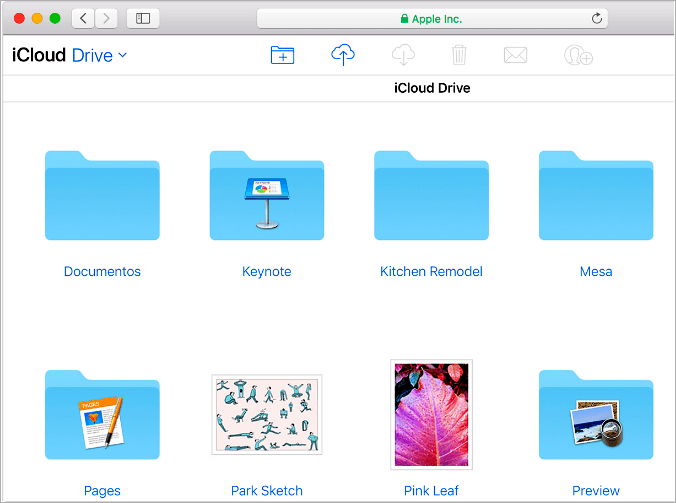Viewport: 676px width, 503px height.
Task: Go forward with Safari forward arrow
Action: click(106, 19)
